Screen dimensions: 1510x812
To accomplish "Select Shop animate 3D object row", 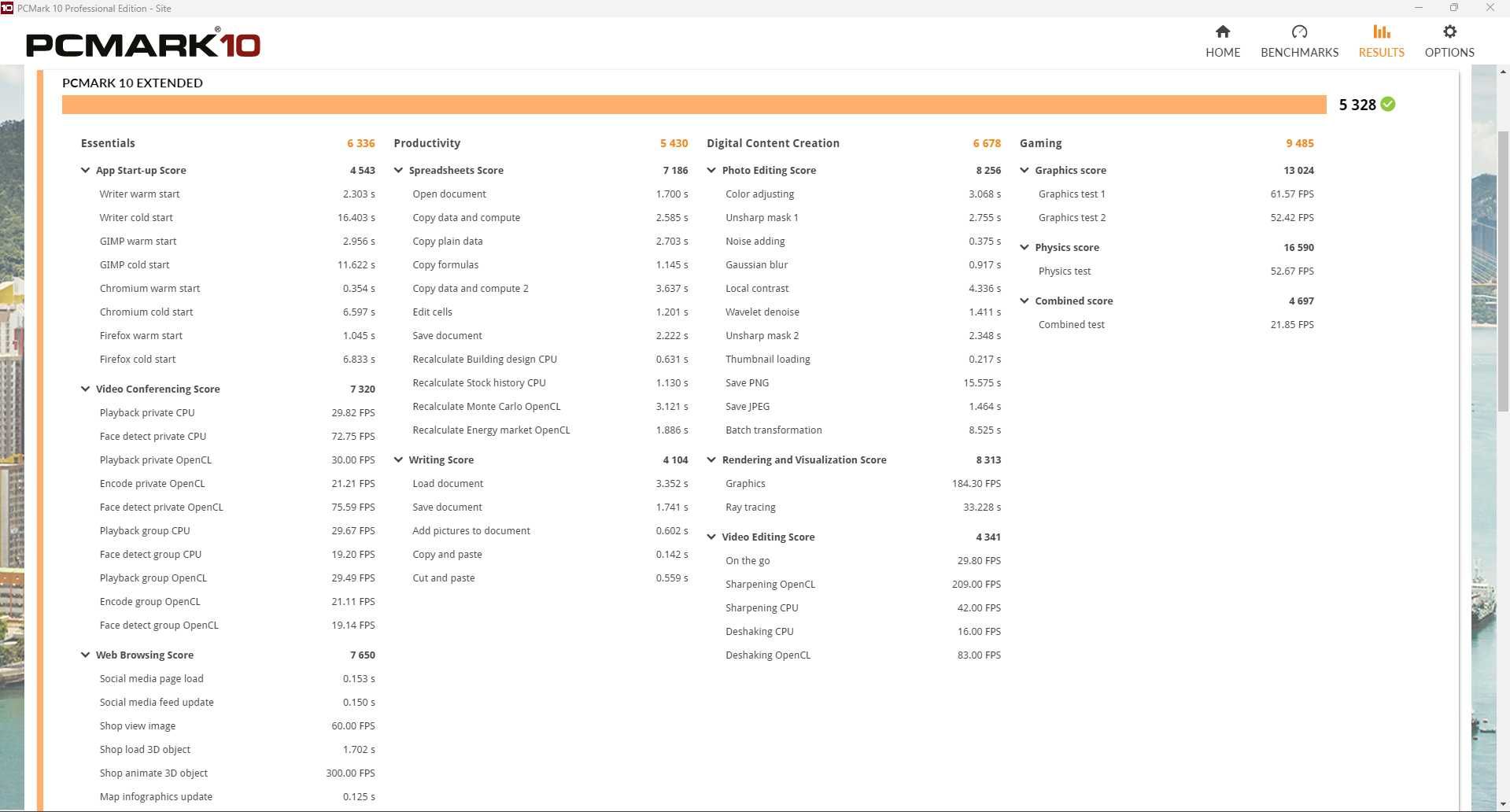I will tap(237, 773).
